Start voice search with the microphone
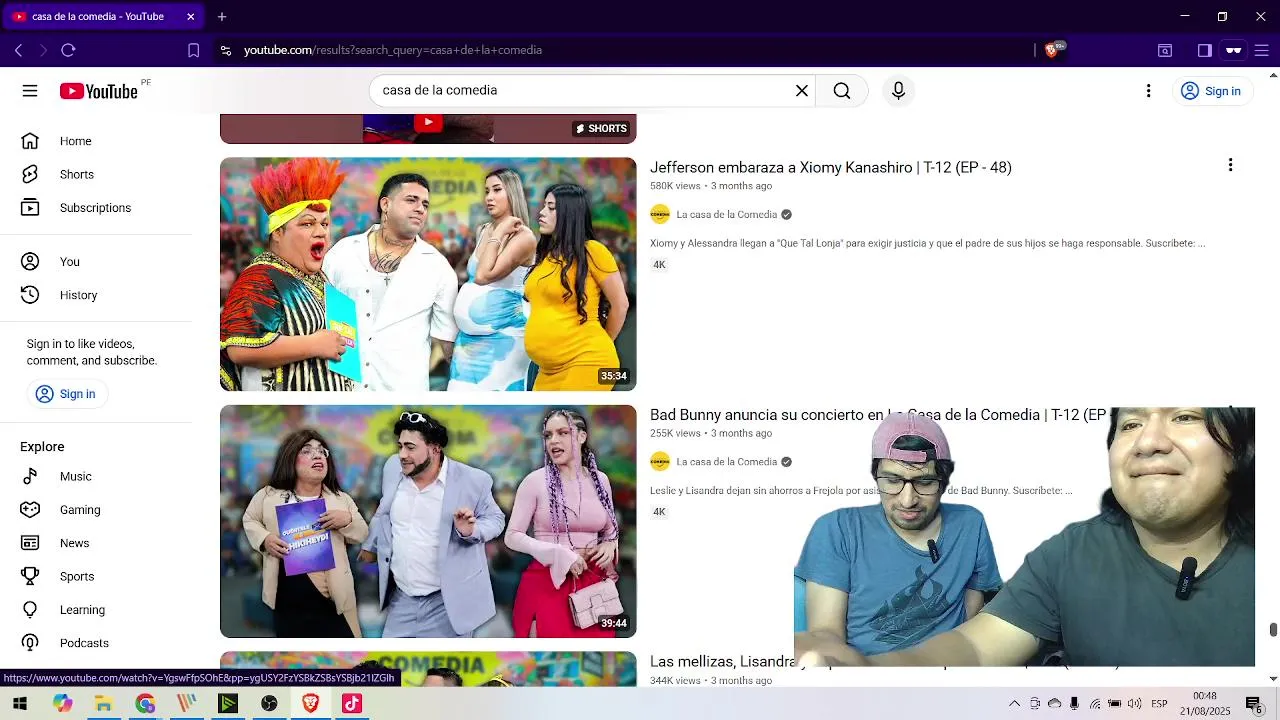 (x=898, y=91)
